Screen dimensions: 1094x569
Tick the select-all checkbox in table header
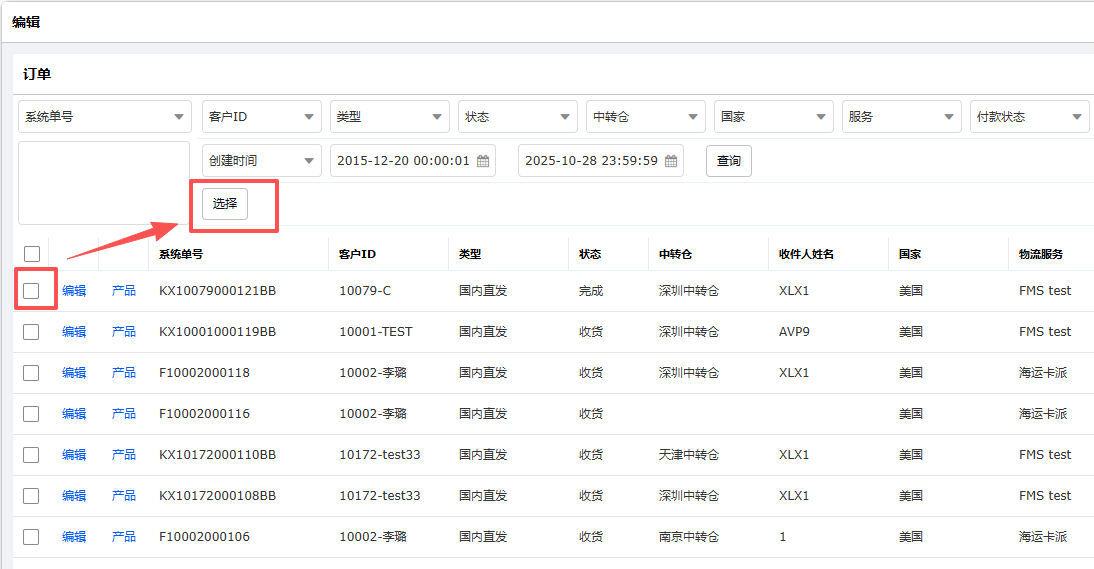pos(31,254)
